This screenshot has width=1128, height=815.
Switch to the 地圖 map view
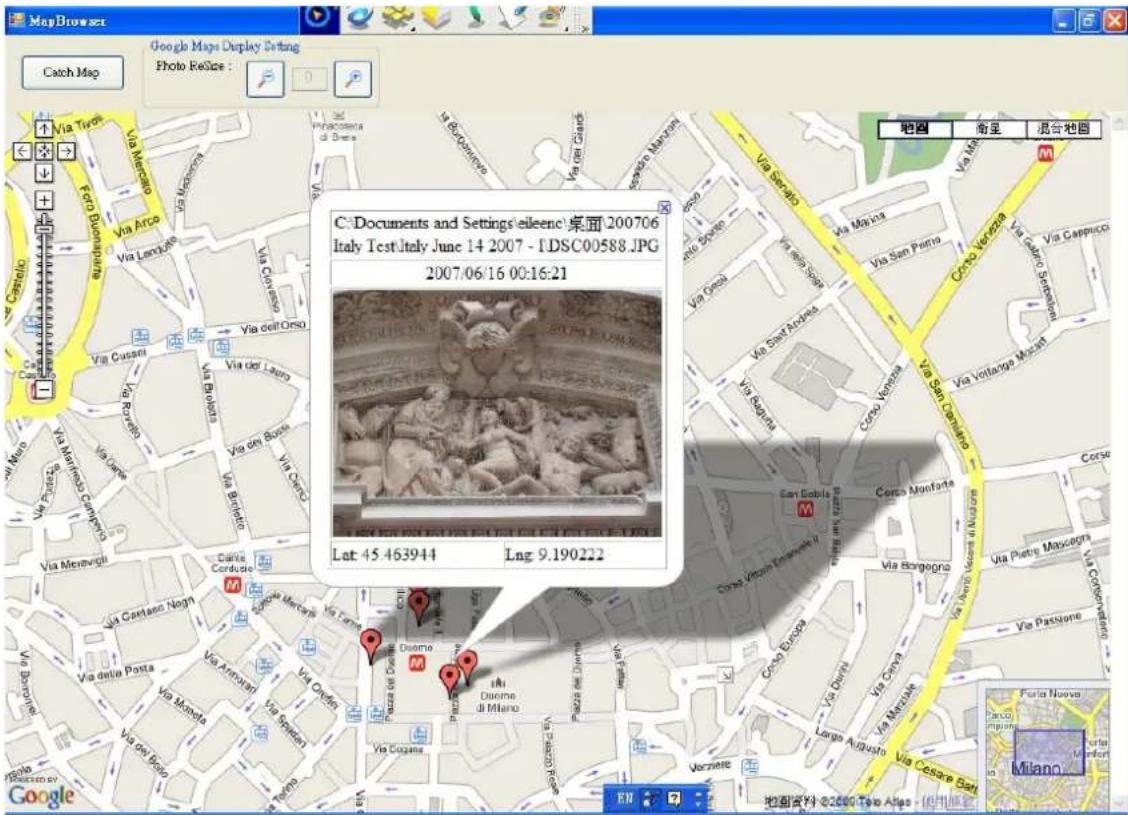point(915,129)
